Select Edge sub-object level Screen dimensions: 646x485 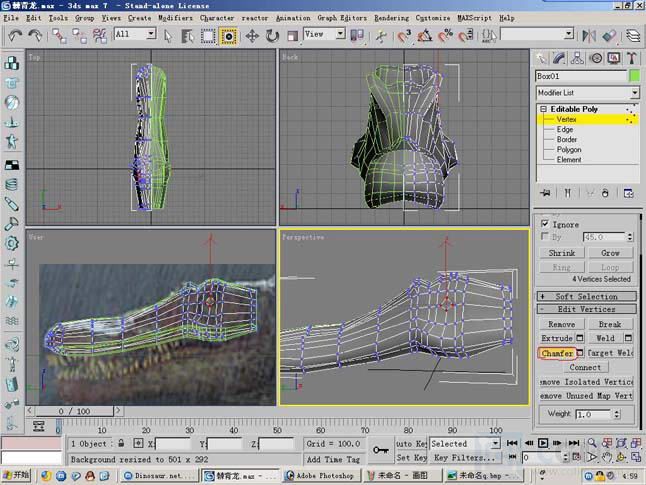564,129
